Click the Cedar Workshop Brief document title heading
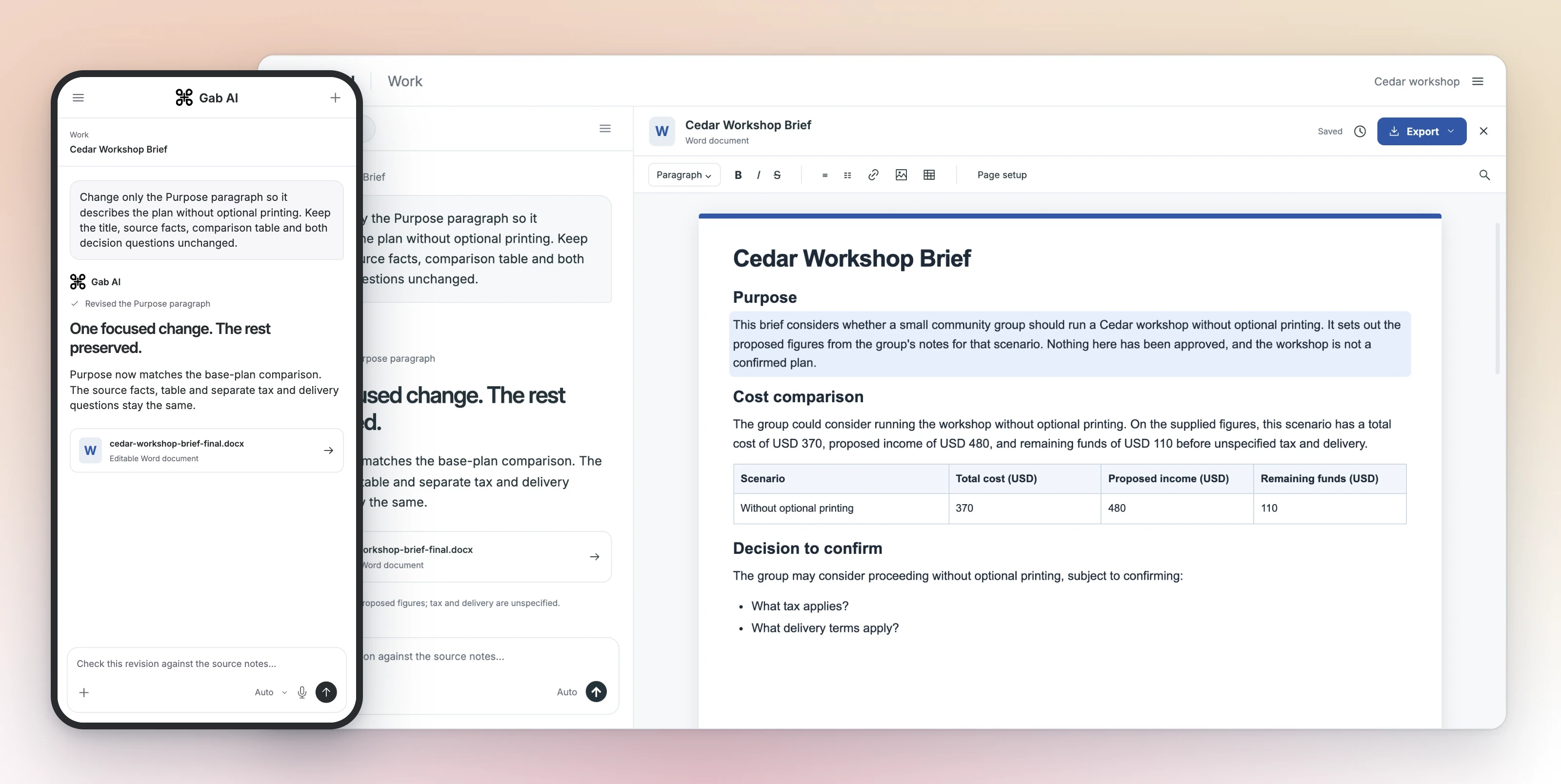This screenshot has width=1561, height=784. point(851,258)
